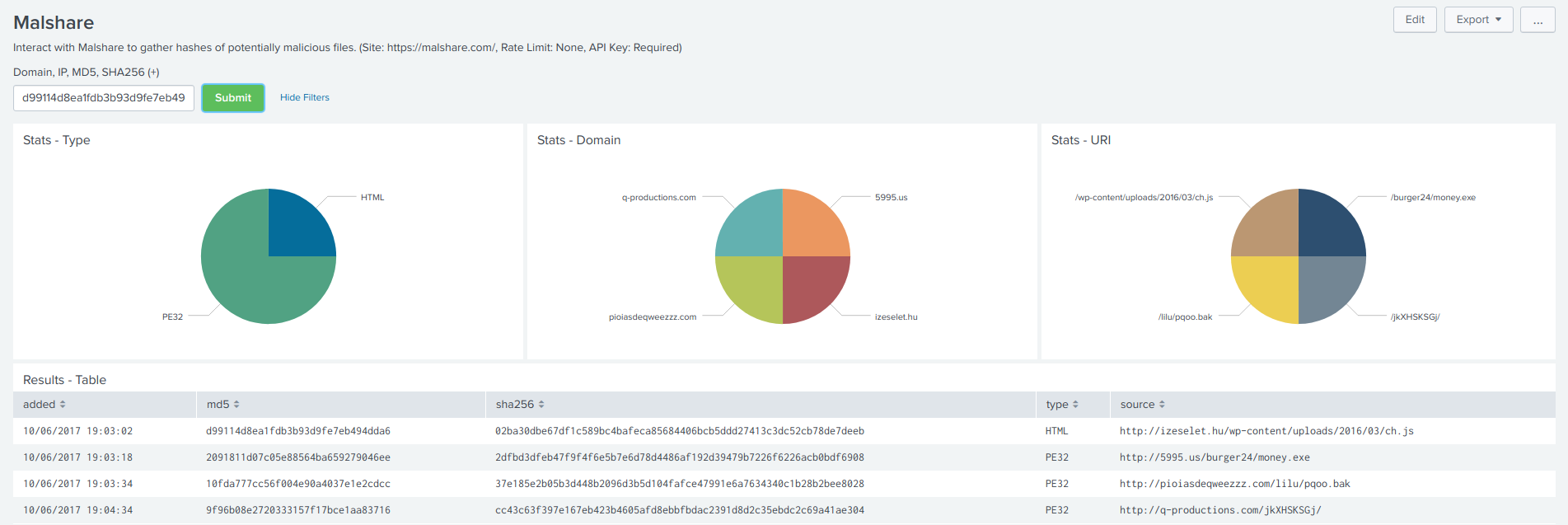
Task: Click the HTML legend label
Action: pos(372,198)
